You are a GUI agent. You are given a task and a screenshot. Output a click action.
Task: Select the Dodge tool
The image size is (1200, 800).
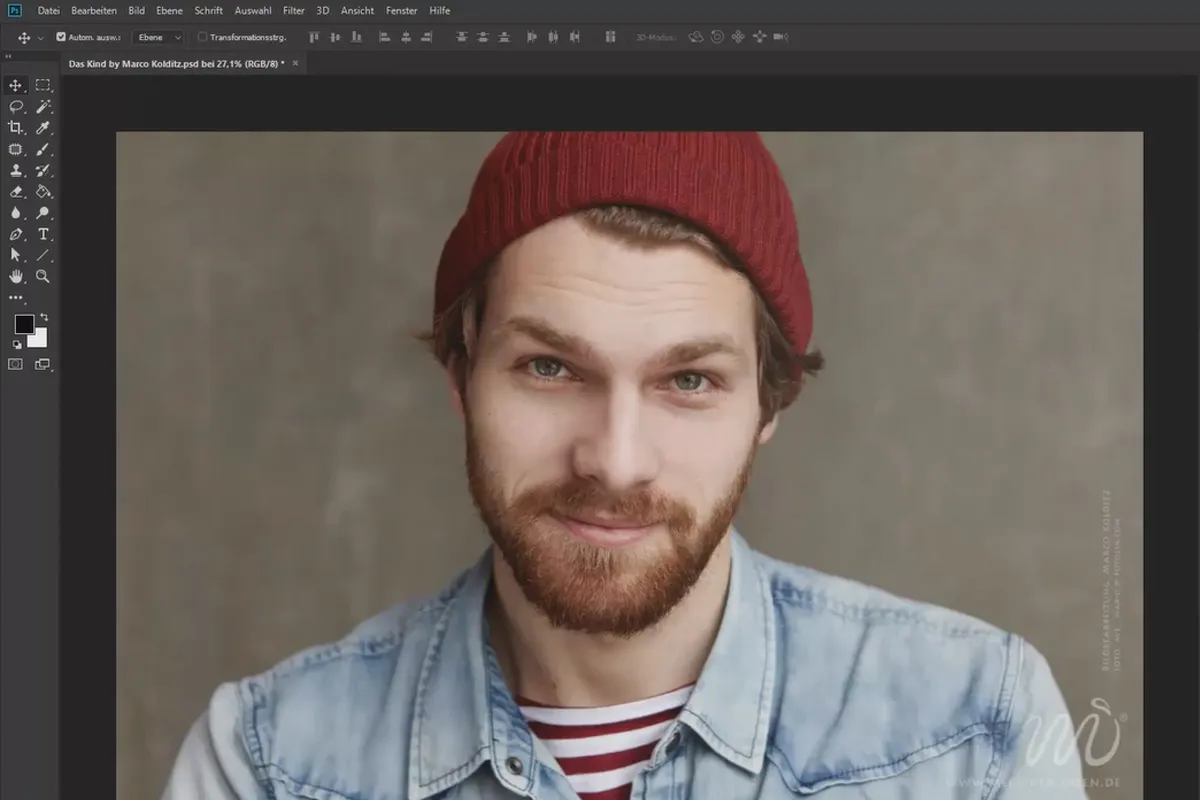pos(43,213)
